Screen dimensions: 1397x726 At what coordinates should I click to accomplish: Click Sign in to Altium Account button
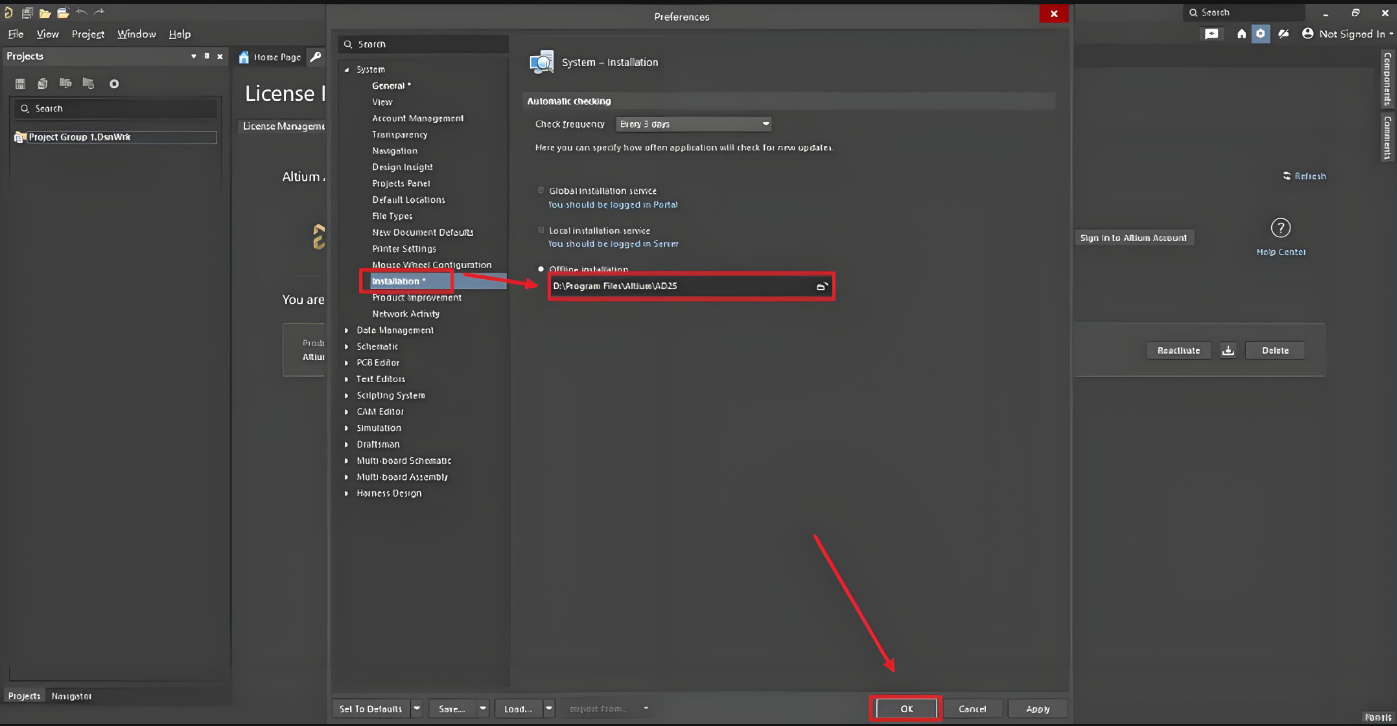1133,238
